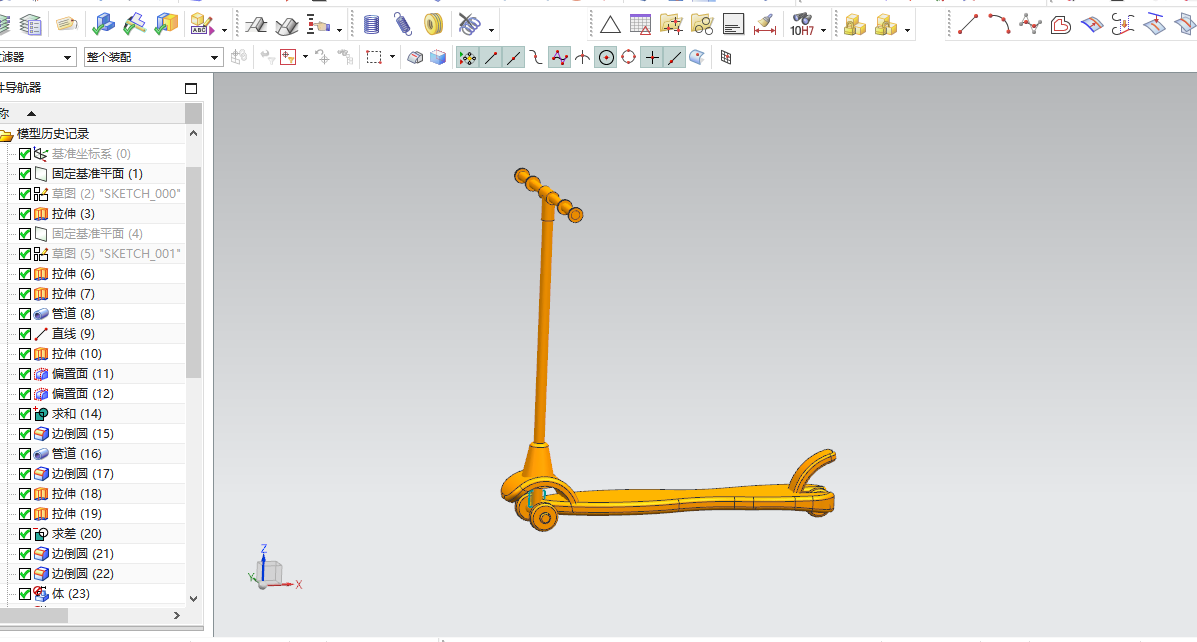Click the 固定基准平面 (1) tree entry
Image resolution: width=1197 pixels, height=642 pixels.
point(97,174)
